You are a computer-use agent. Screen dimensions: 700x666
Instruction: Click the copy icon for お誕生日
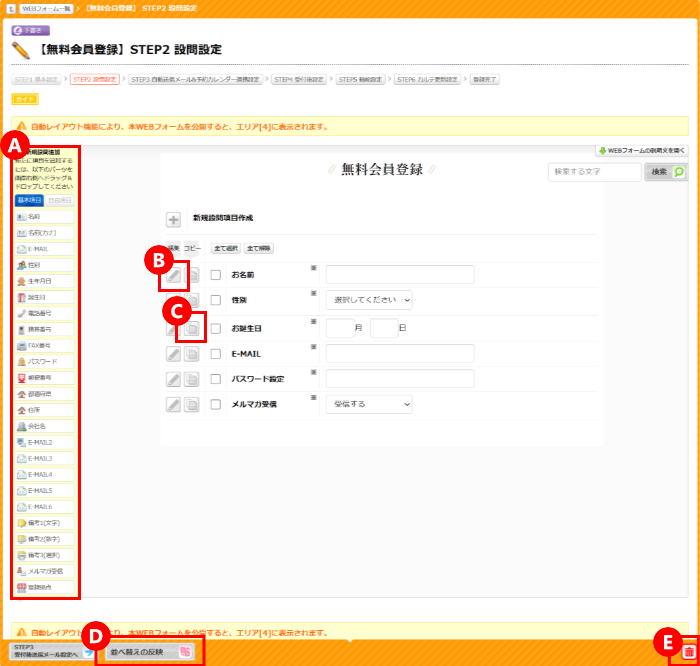[x=192, y=327]
